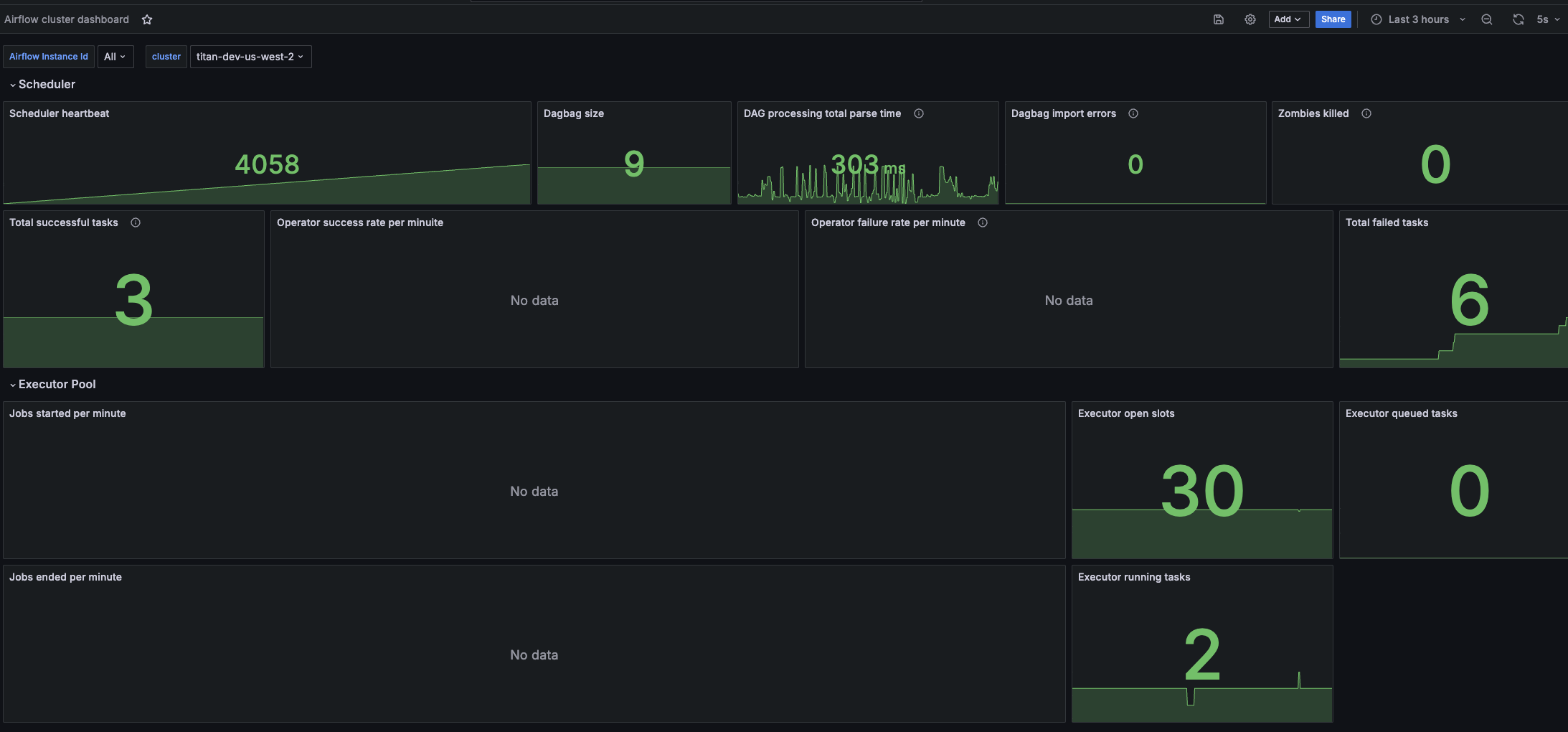This screenshot has width=1568, height=732.
Task: Collapse the Executor Pool row
Action: click(52, 385)
